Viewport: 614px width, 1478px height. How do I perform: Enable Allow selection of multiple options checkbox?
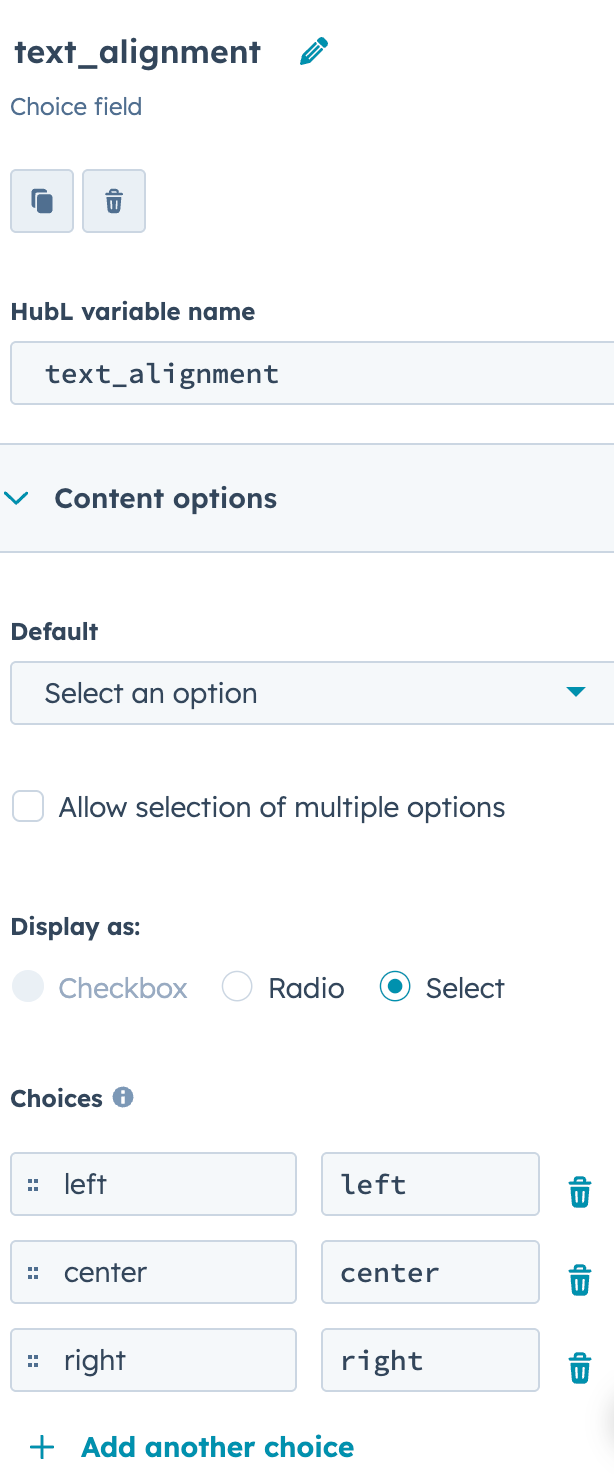(x=28, y=806)
